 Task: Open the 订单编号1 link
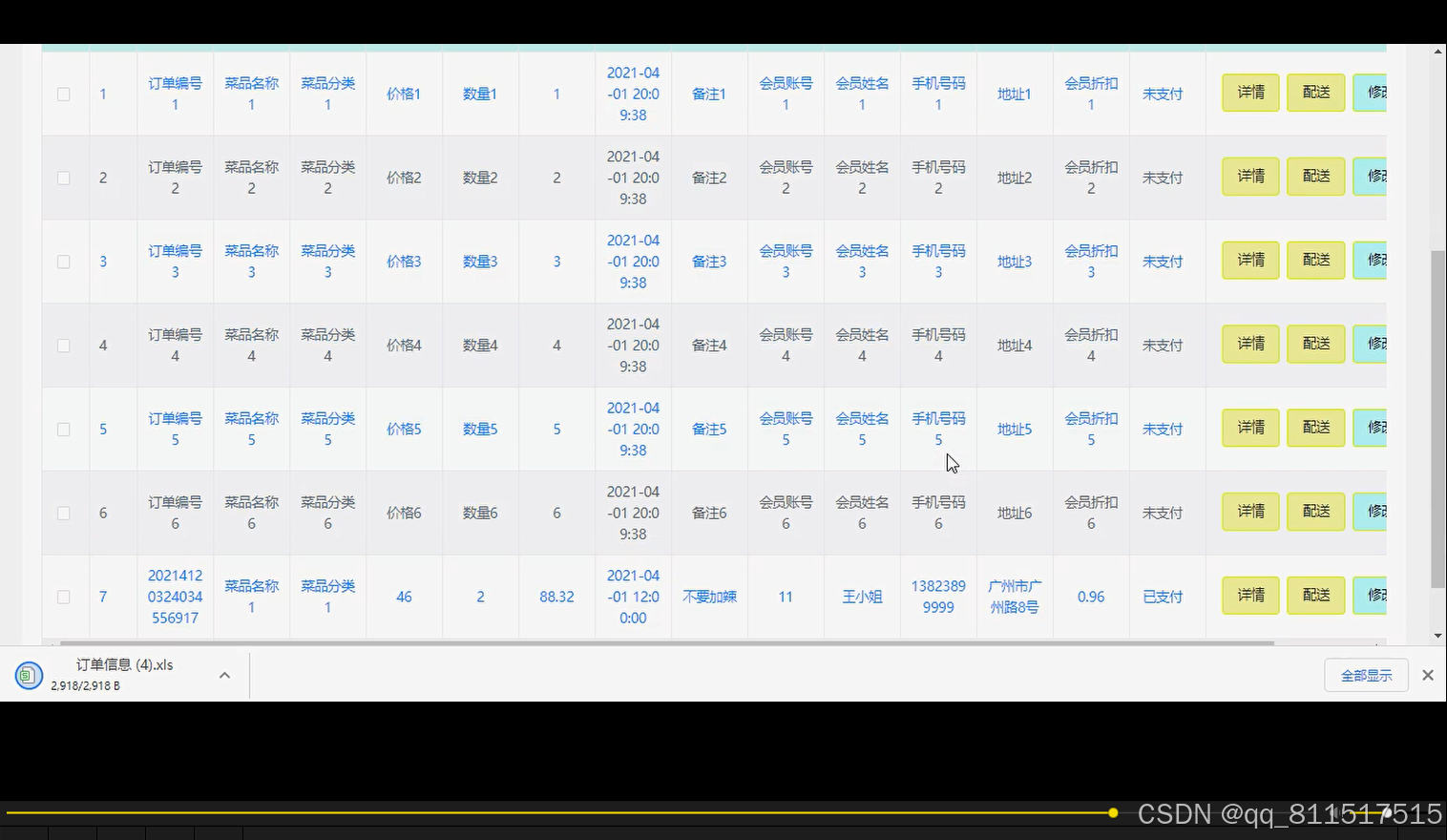click(175, 93)
